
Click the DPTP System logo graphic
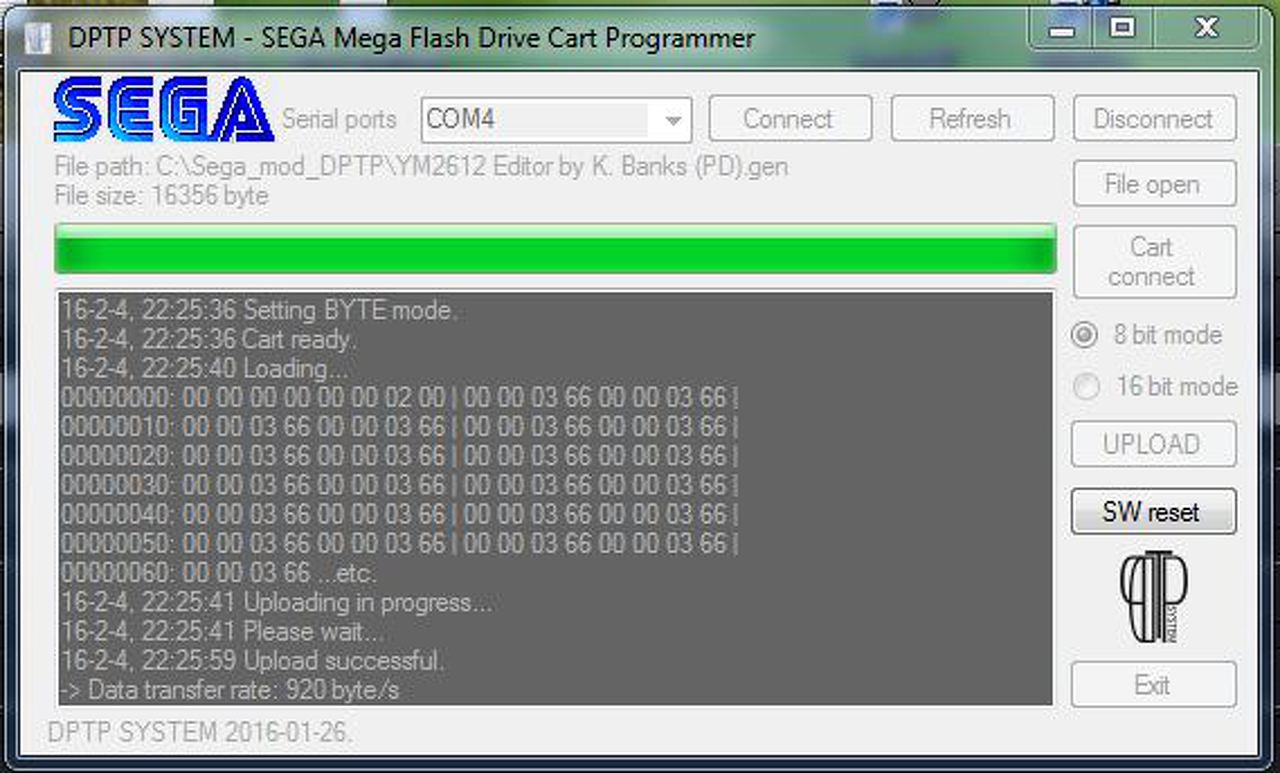[x=1154, y=597]
